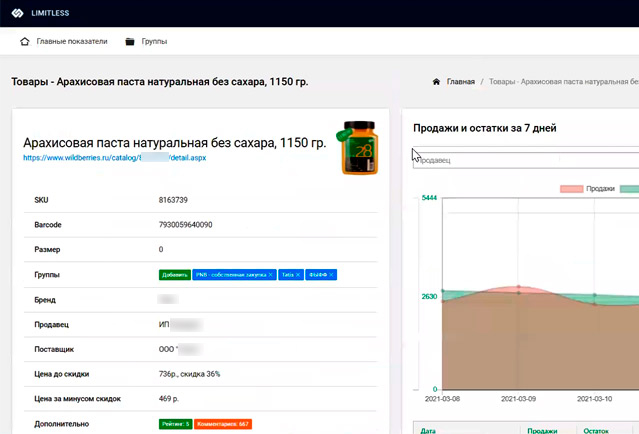Click the discounted price 469 р.
The height and width of the screenshot is (434, 639).
(x=169, y=399)
